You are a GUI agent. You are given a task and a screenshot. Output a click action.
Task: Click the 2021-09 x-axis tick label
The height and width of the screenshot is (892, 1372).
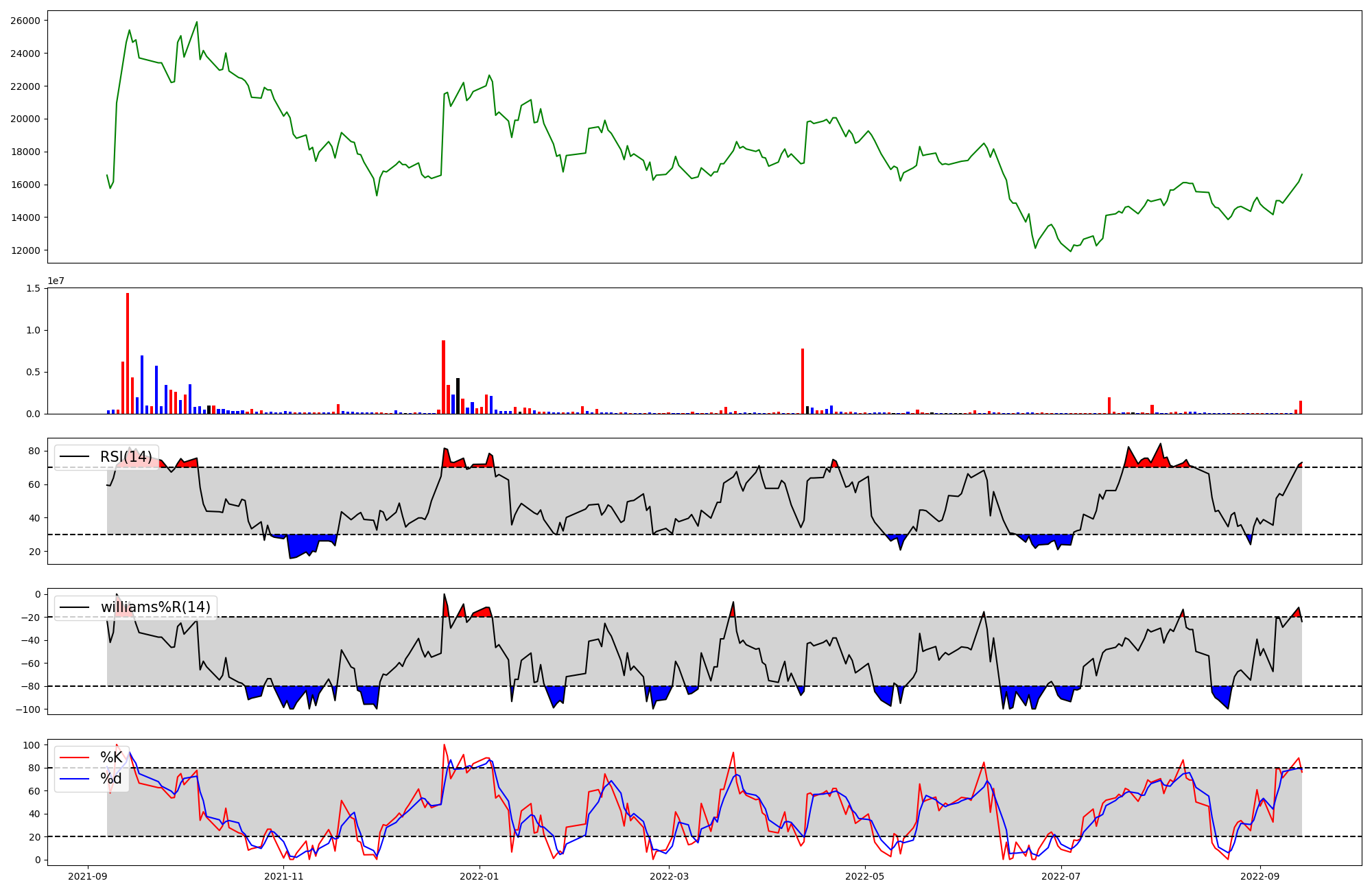[x=87, y=876]
